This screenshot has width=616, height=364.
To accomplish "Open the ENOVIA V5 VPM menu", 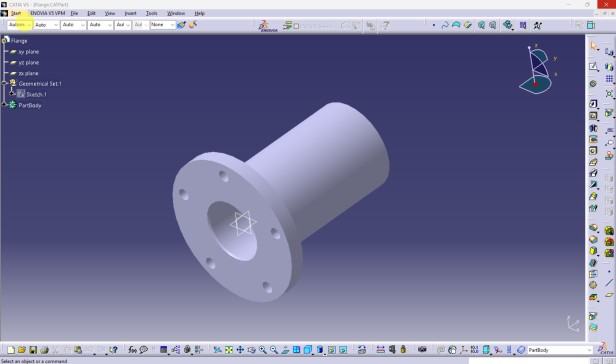I will click(48, 13).
